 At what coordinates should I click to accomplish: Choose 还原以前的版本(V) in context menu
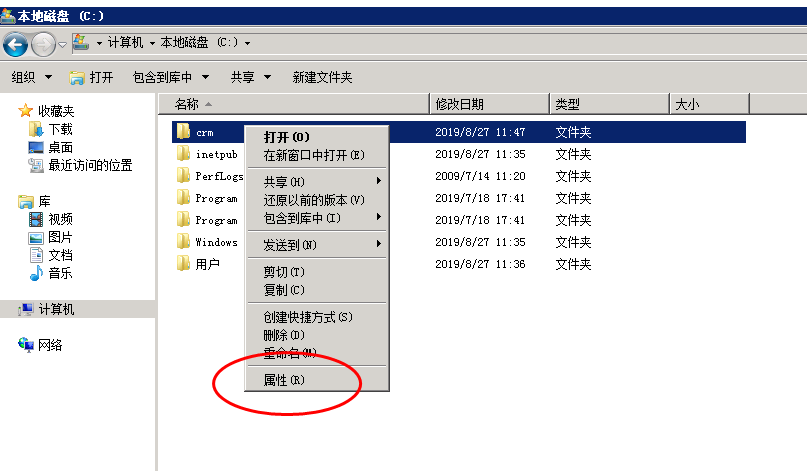(x=317, y=200)
